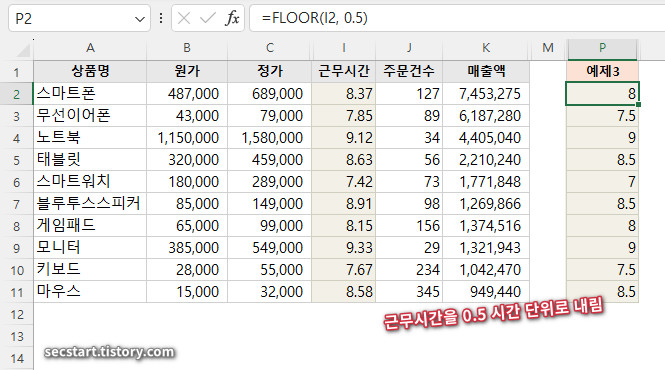Select row 12 header

(17, 314)
